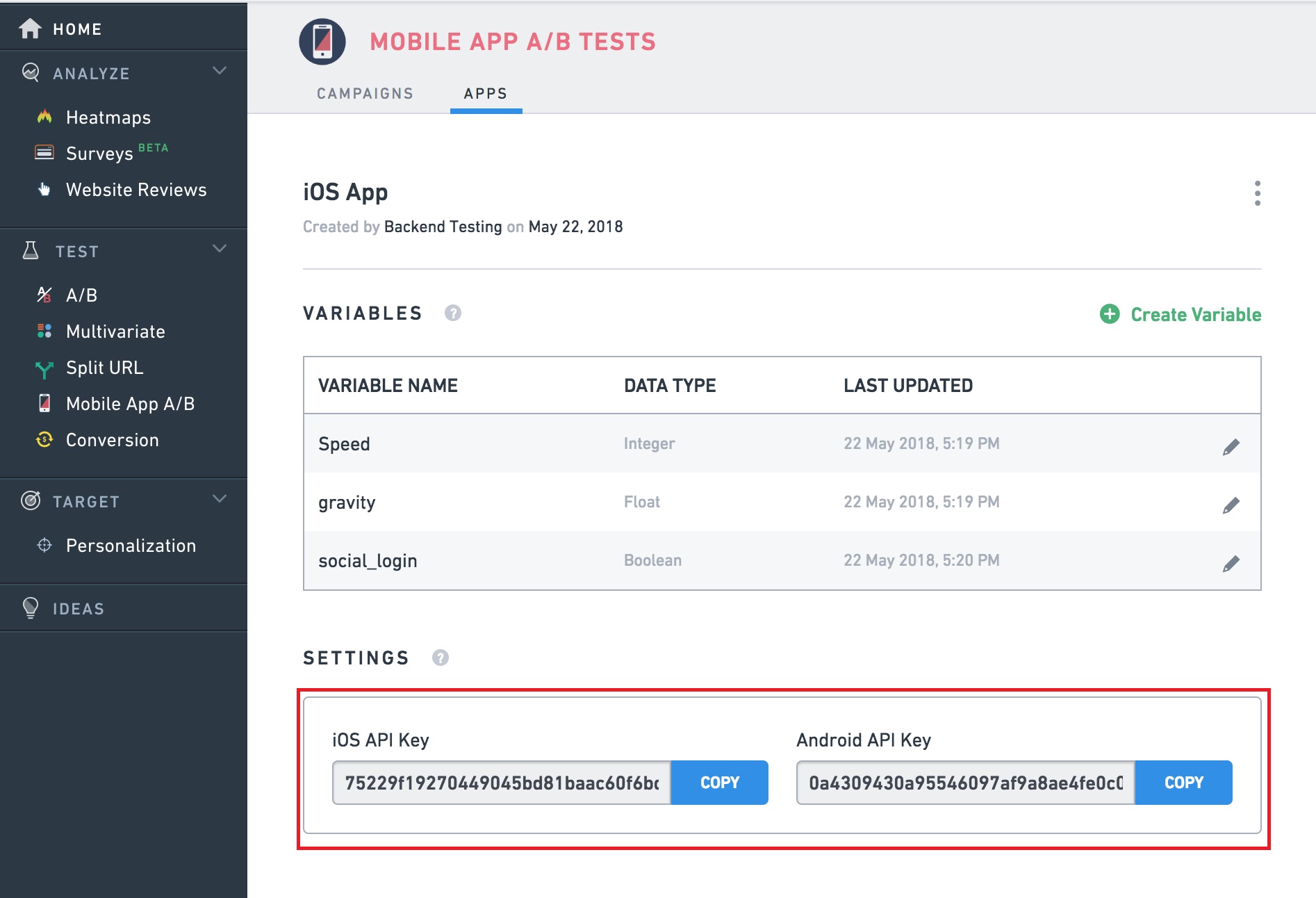Click the Float data type cell
Image resolution: width=1316 pixels, height=898 pixels.
click(x=641, y=502)
